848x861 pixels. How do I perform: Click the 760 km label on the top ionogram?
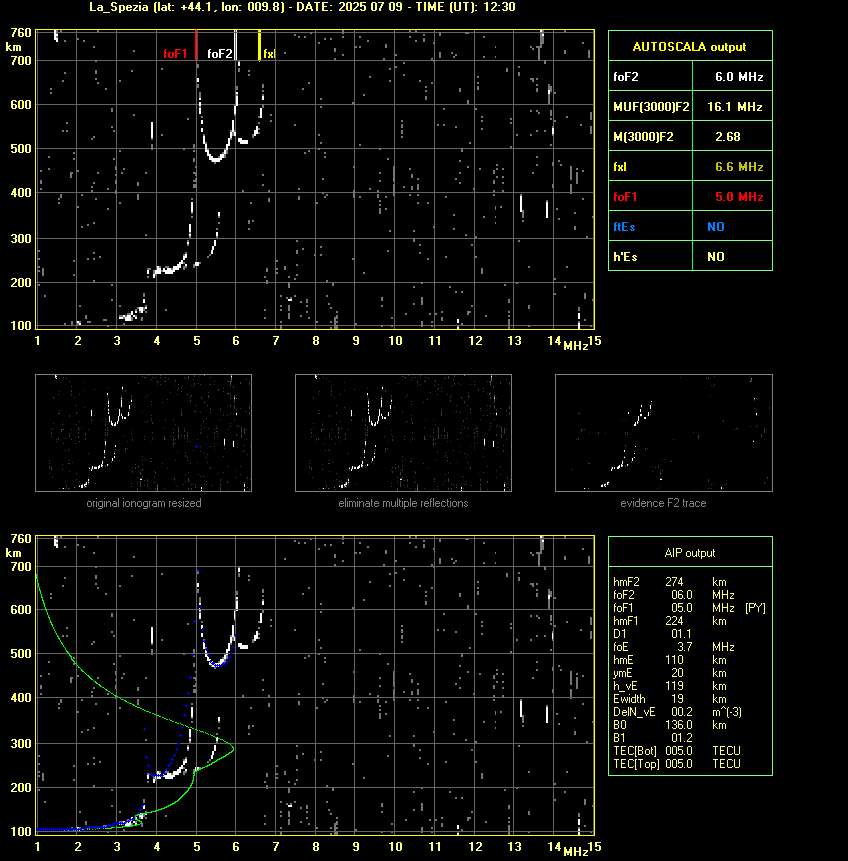(21, 33)
